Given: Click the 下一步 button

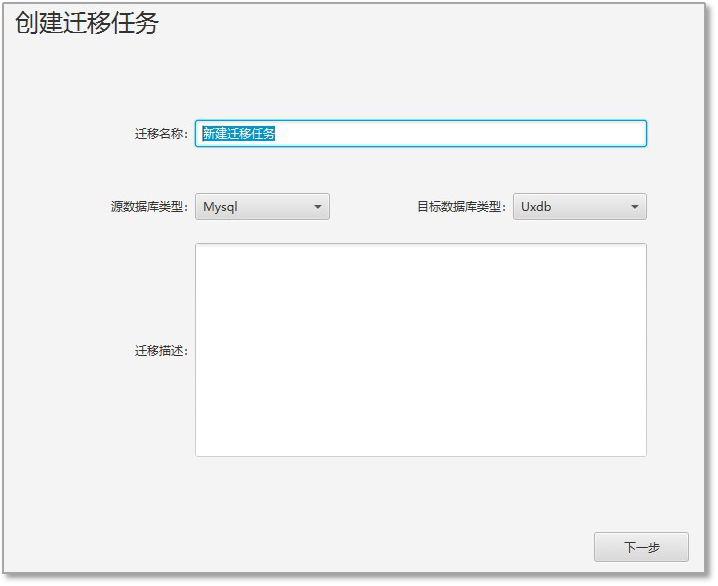Looking at the screenshot, I should pyautogui.click(x=641, y=547).
